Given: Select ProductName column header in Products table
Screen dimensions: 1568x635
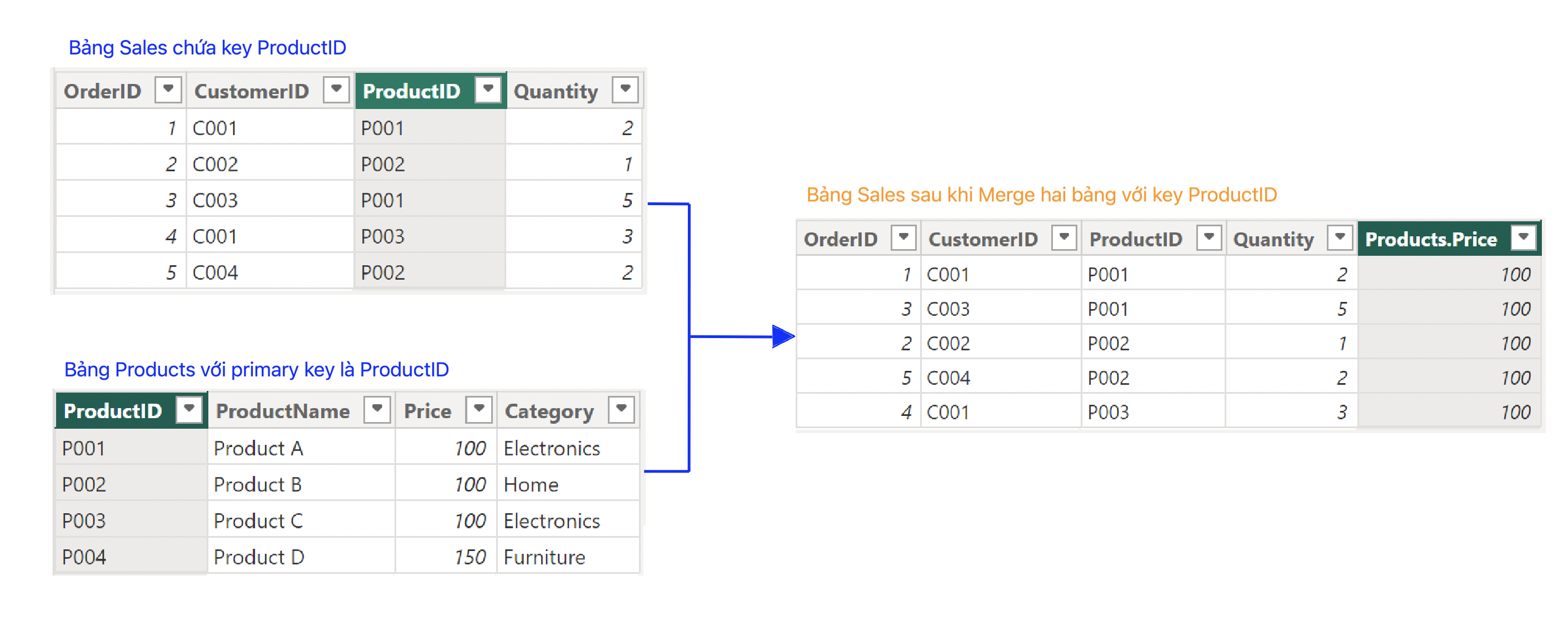Looking at the screenshot, I should [301, 410].
